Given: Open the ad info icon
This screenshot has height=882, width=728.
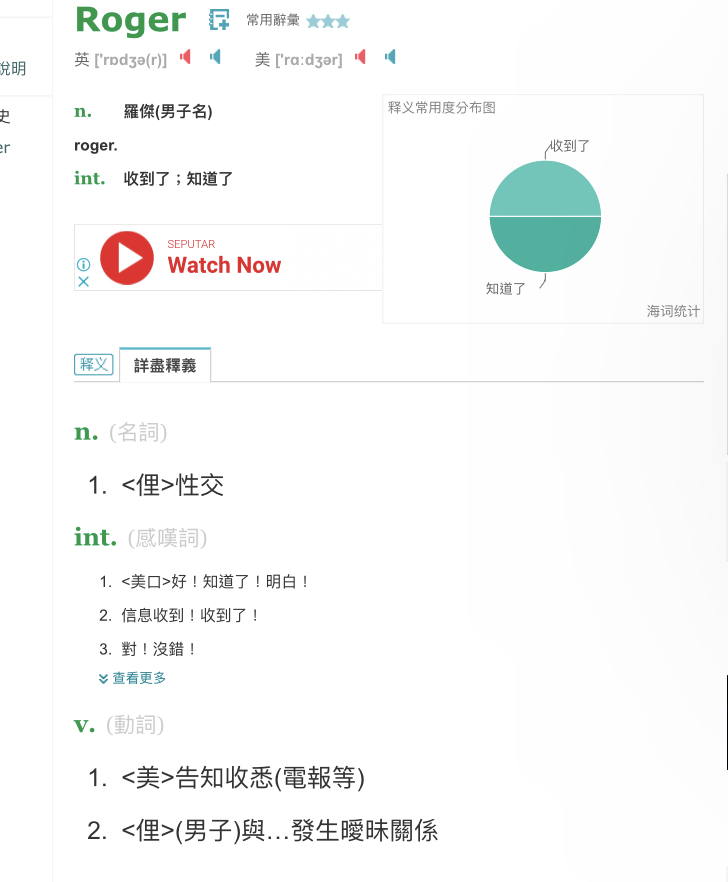Looking at the screenshot, I should (84, 265).
